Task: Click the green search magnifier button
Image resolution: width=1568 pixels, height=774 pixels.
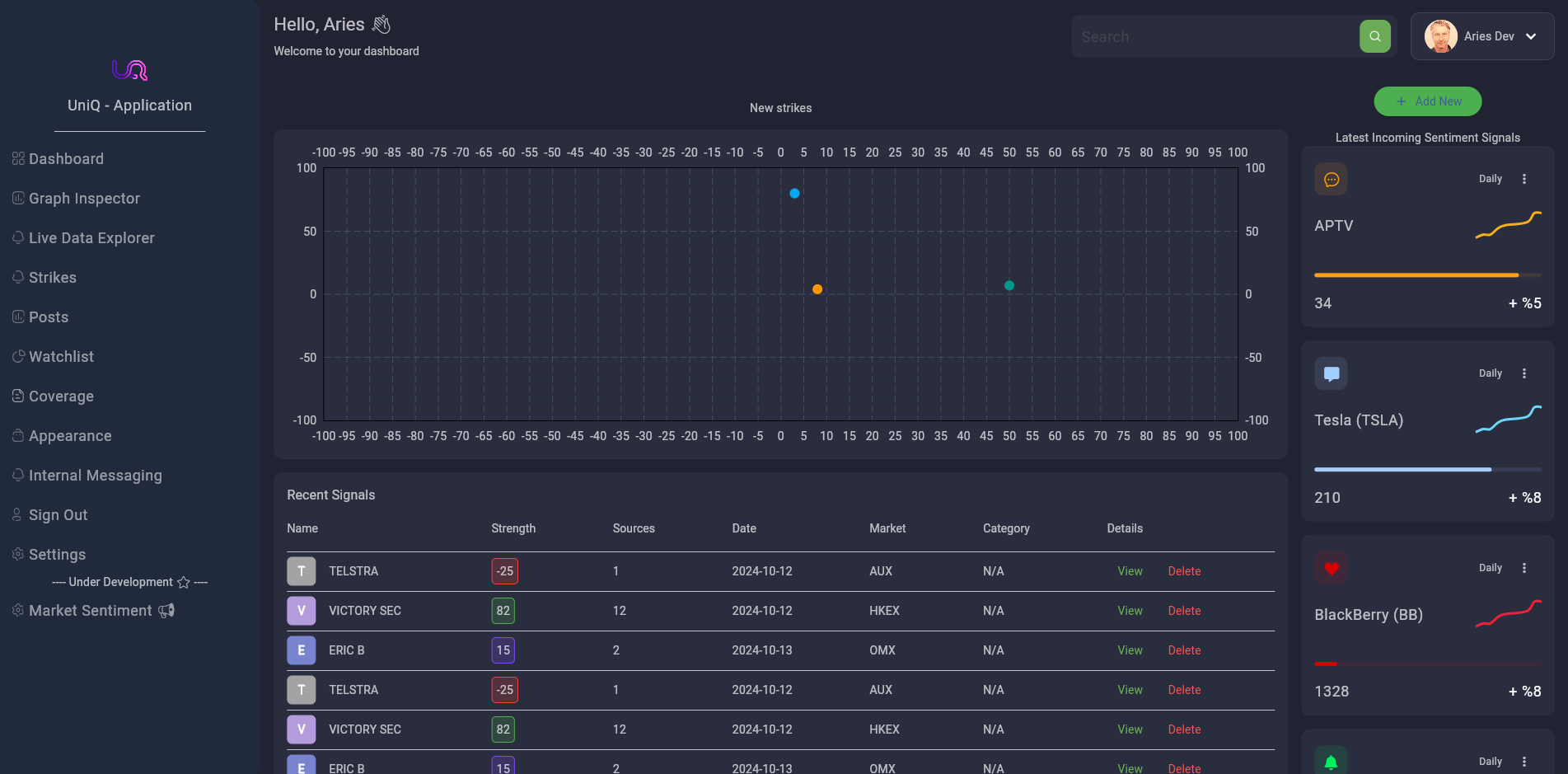Action: click(x=1375, y=36)
